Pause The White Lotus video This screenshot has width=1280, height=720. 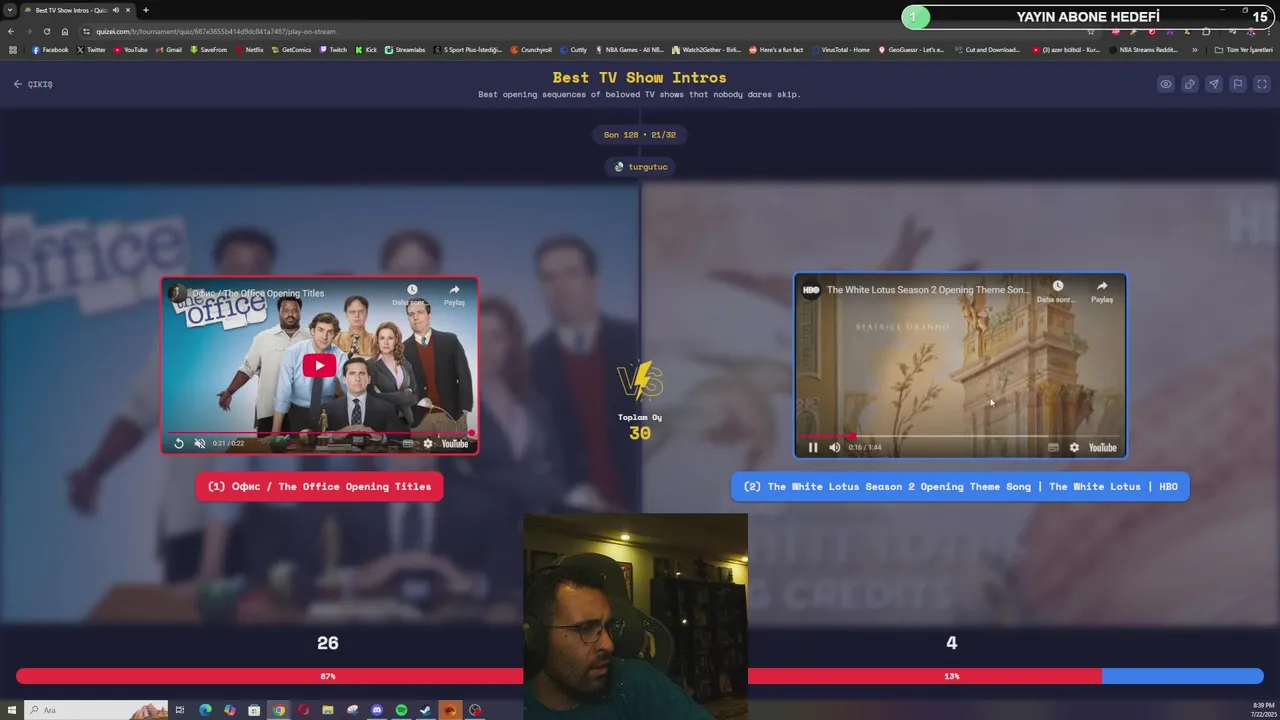pyautogui.click(x=813, y=447)
